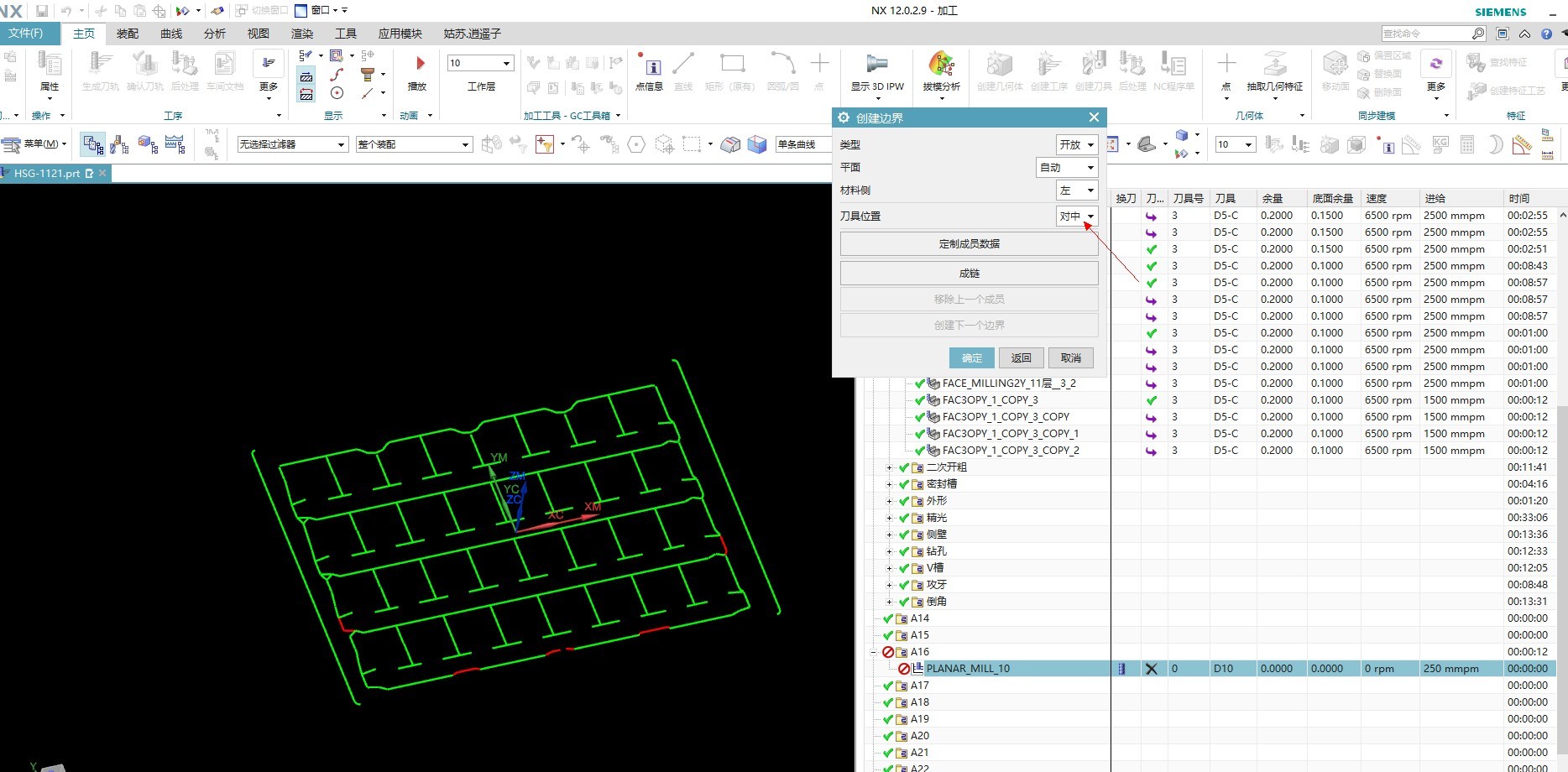Open the 文件(F) menu

[x=29, y=34]
